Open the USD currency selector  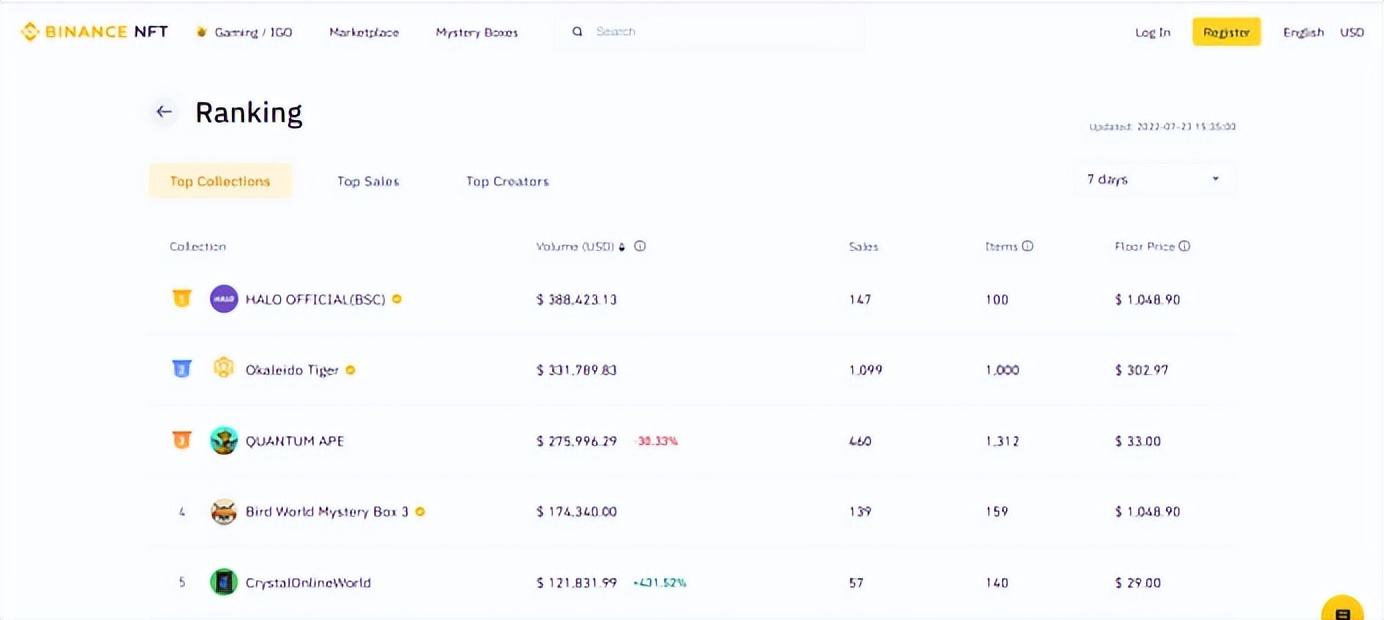pyautogui.click(x=1352, y=32)
